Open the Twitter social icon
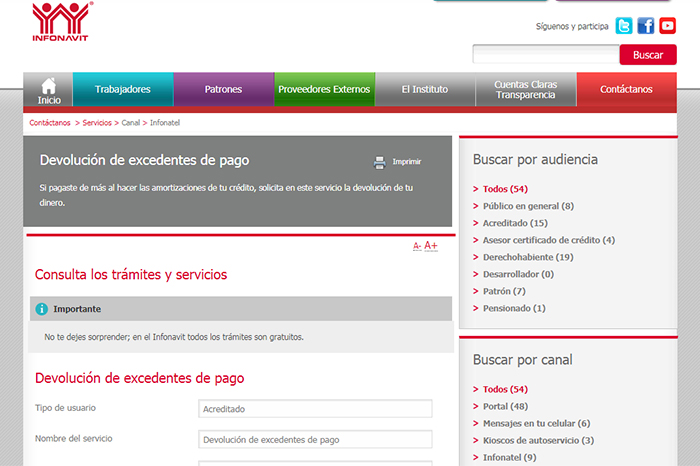 (x=624, y=26)
